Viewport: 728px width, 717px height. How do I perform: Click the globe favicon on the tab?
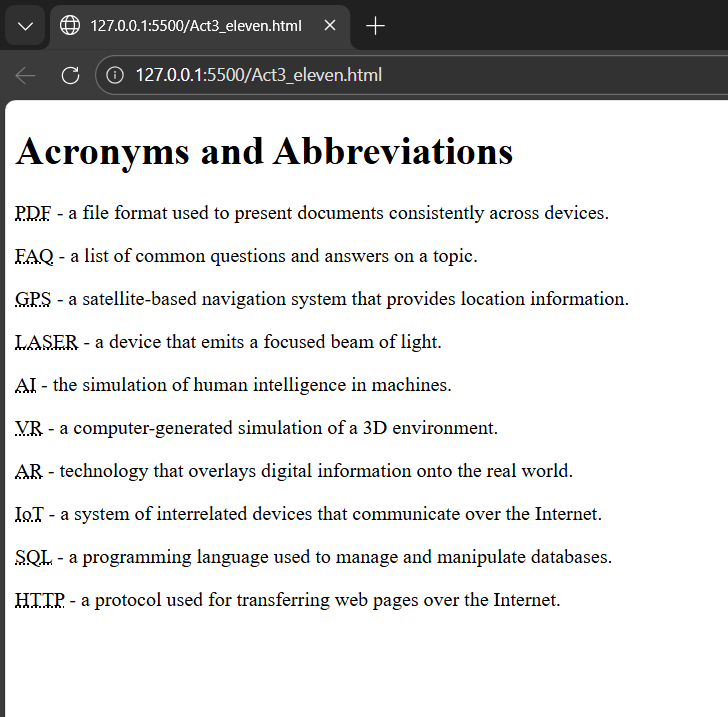[x=70, y=26]
